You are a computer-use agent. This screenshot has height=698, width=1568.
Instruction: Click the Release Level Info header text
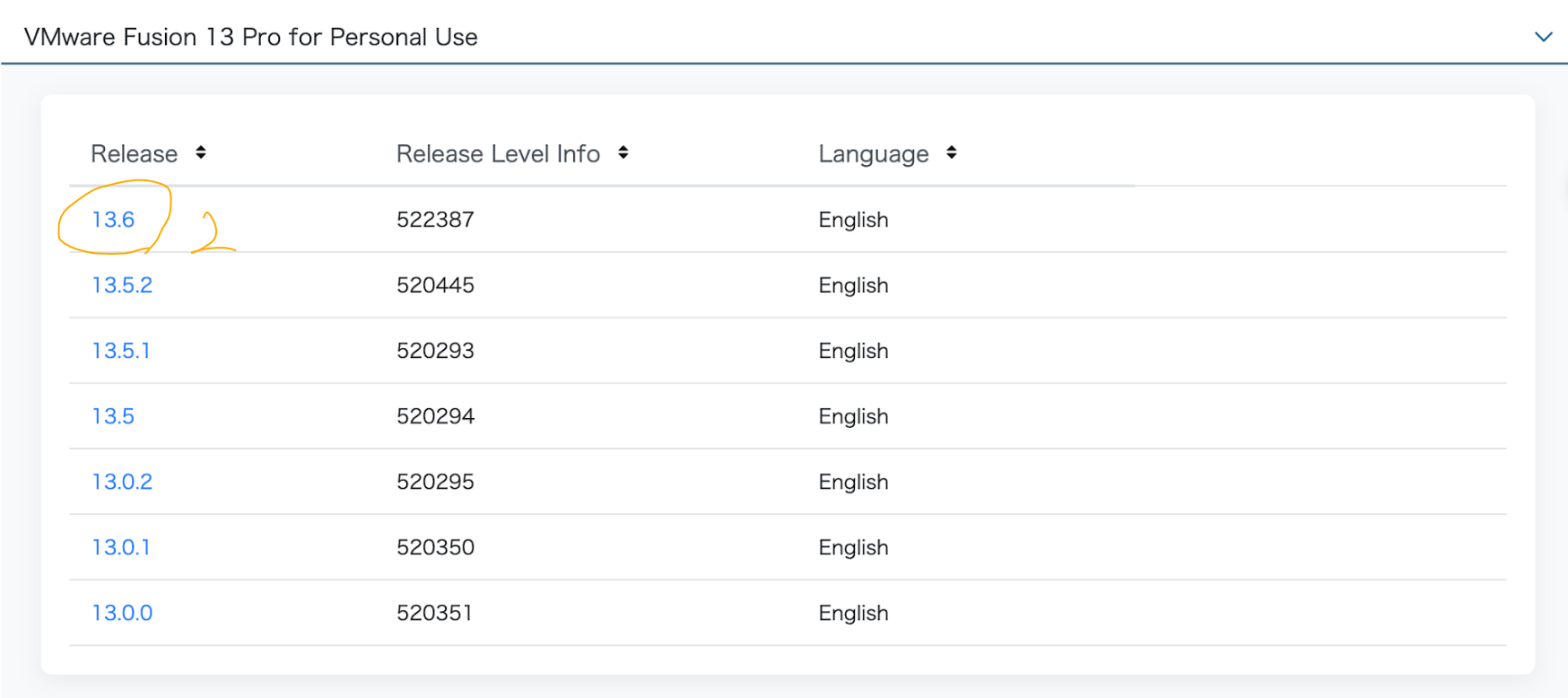[x=498, y=153]
